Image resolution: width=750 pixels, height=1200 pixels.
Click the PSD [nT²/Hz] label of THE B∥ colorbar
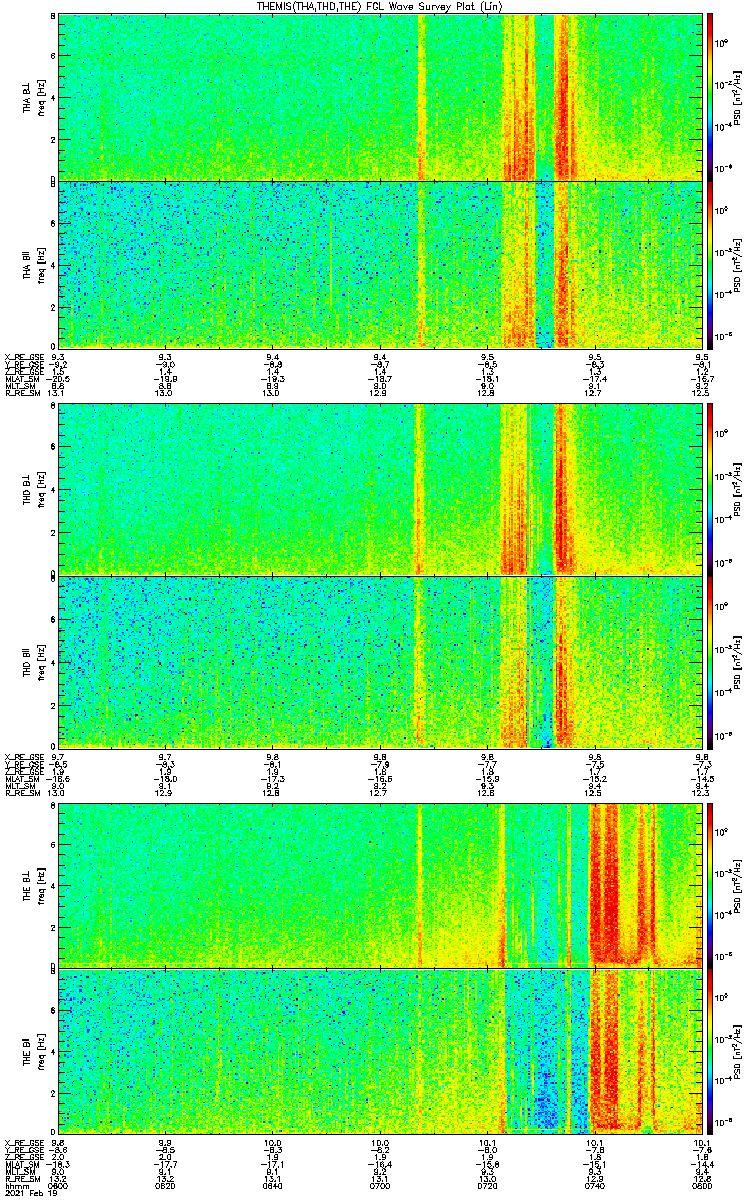point(739,1052)
